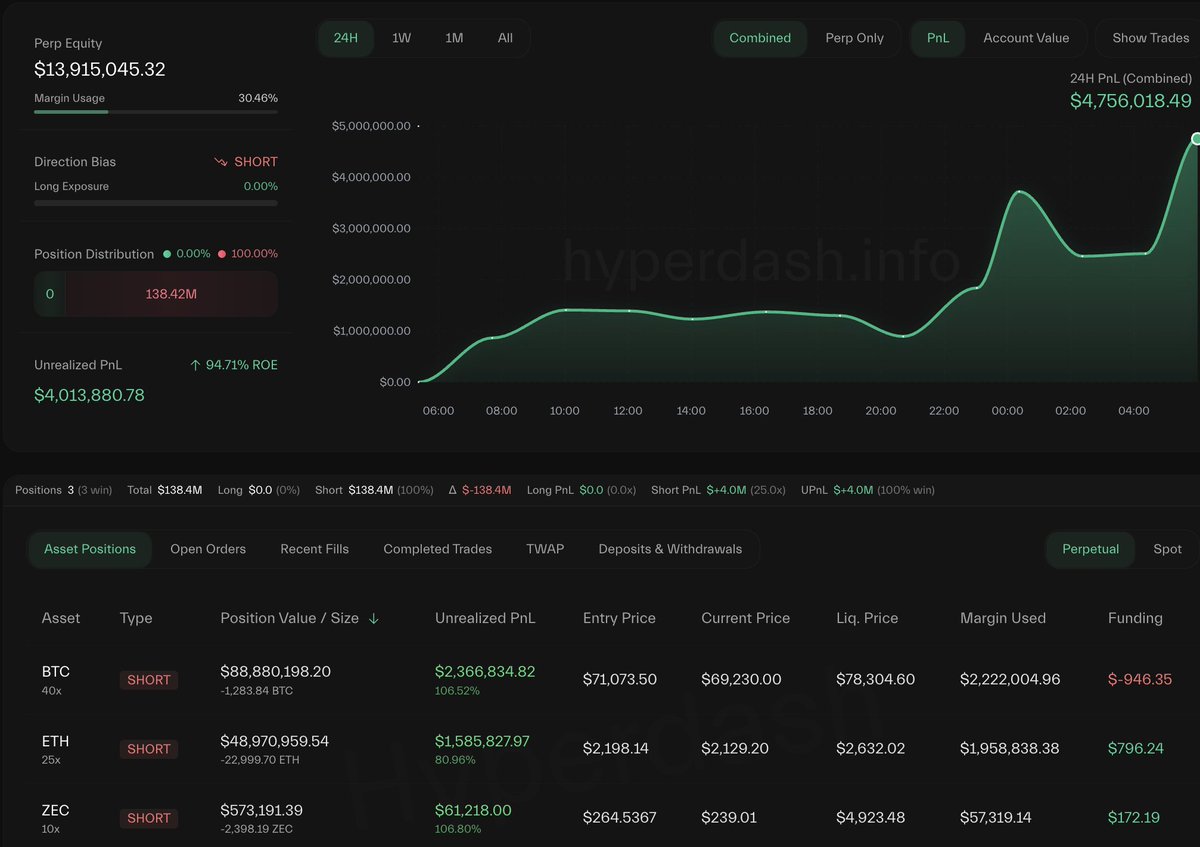
Task: Click the ROE up arrow icon
Action: pos(195,365)
